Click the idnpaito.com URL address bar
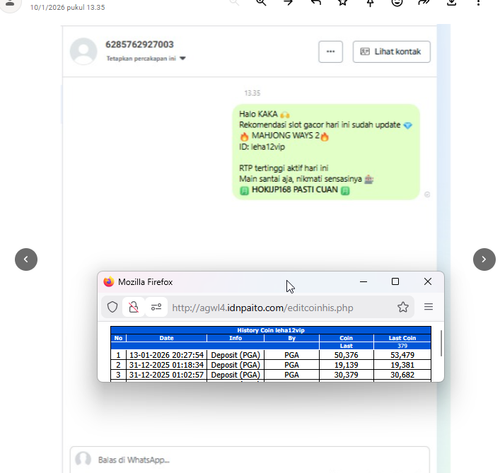 point(263,307)
